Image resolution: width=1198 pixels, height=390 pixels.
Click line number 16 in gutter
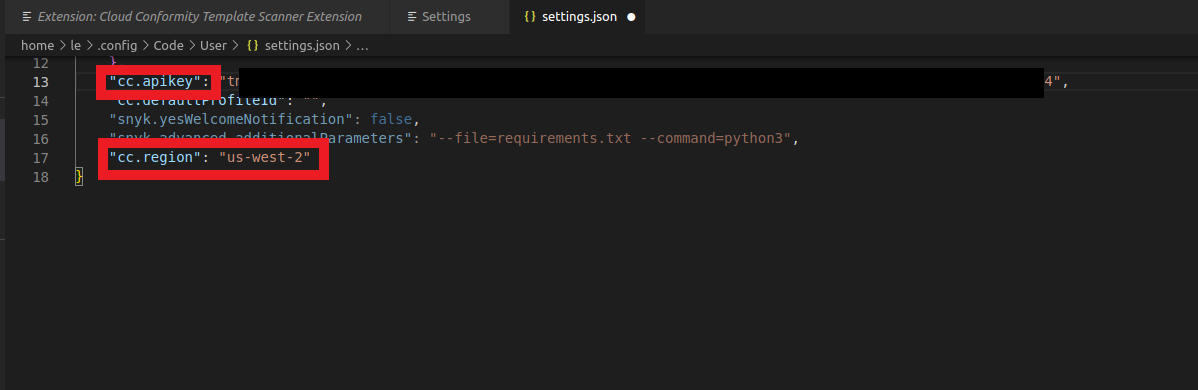41,139
